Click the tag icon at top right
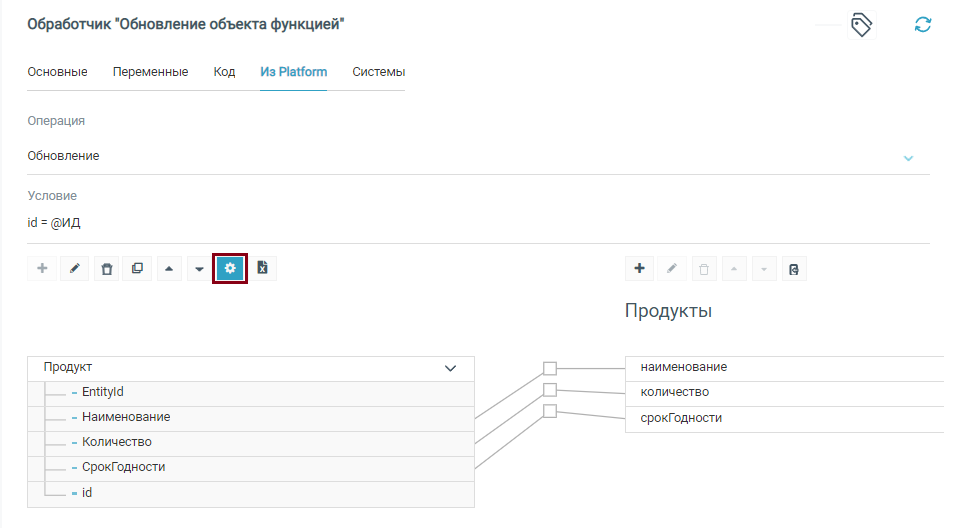Viewport: 954px width, 528px height. (x=861, y=25)
